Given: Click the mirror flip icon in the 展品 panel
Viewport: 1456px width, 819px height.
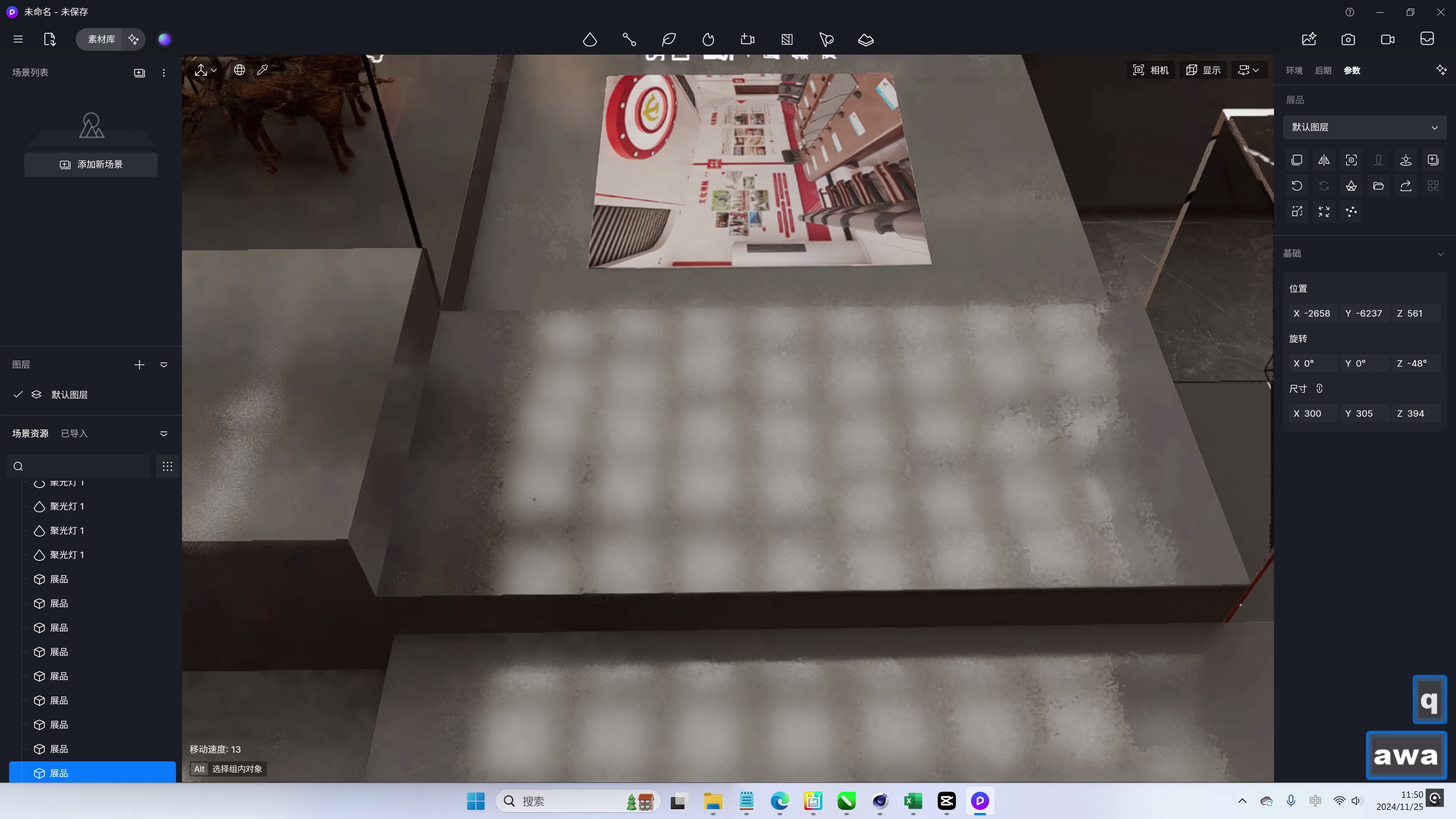Looking at the screenshot, I should tap(1324, 160).
